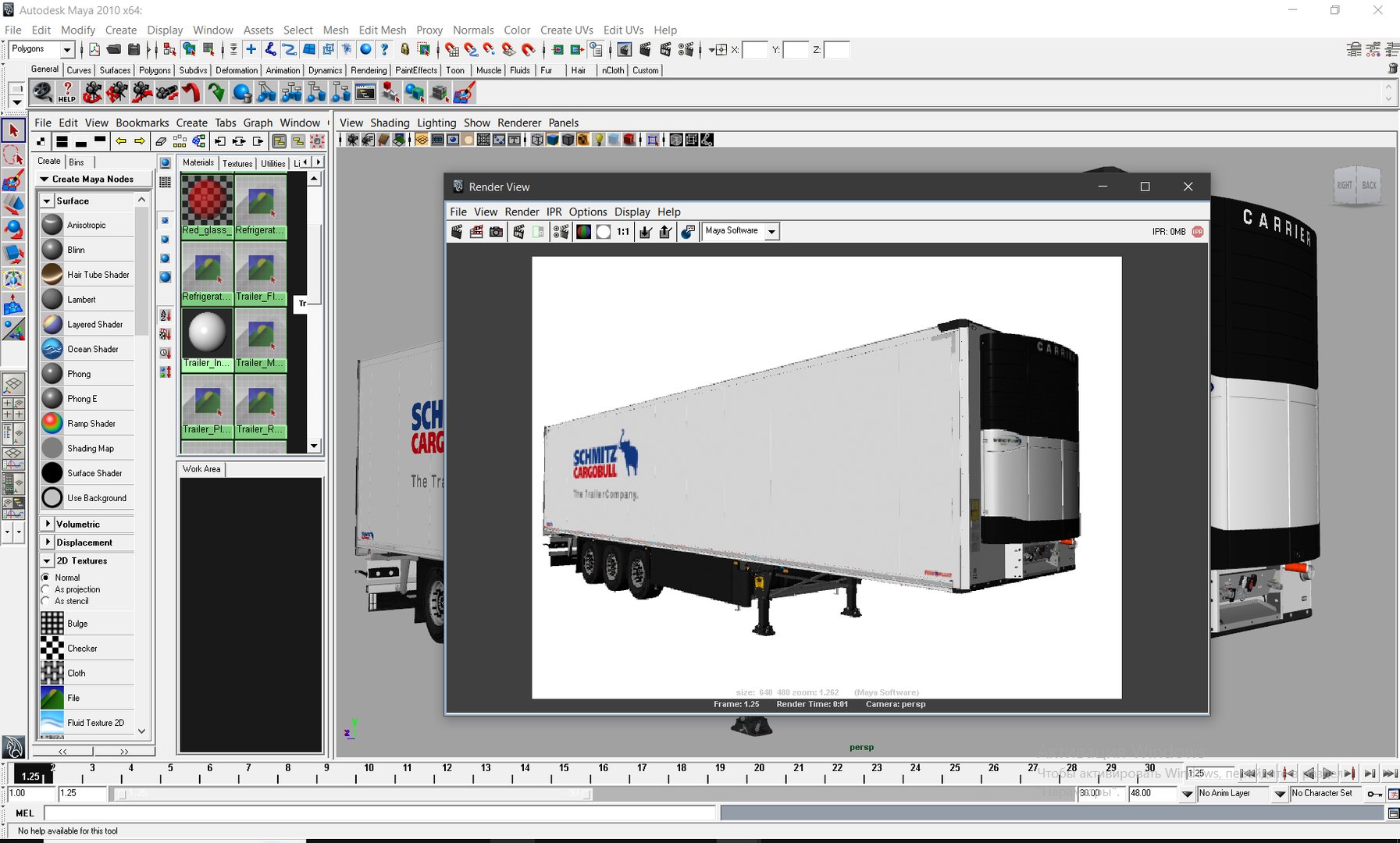Render current frame clapperboard in status line
Image resolution: width=1400 pixels, height=843 pixels.
click(645, 49)
